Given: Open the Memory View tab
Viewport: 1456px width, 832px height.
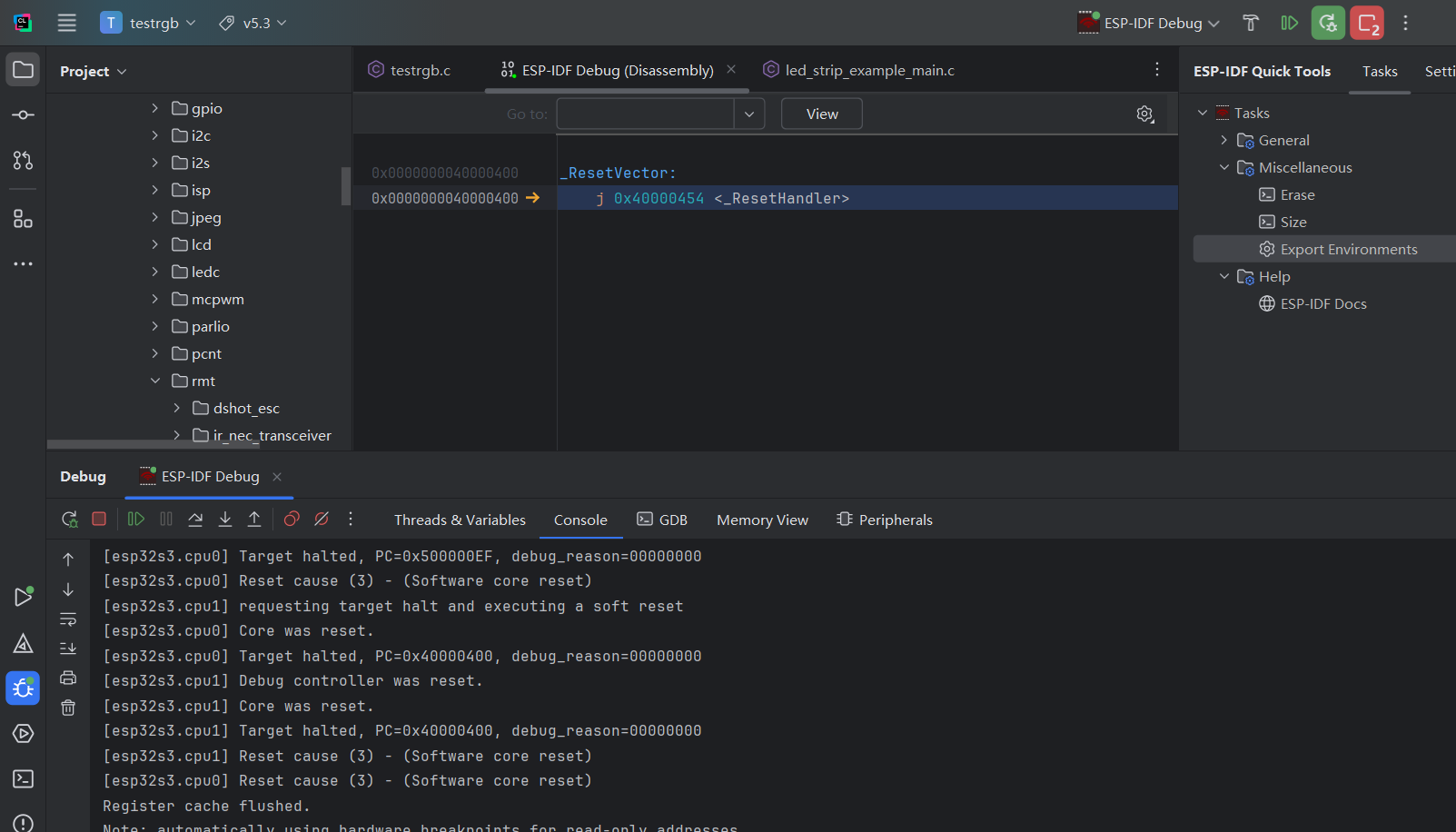Looking at the screenshot, I should click(x=762, y=520).
